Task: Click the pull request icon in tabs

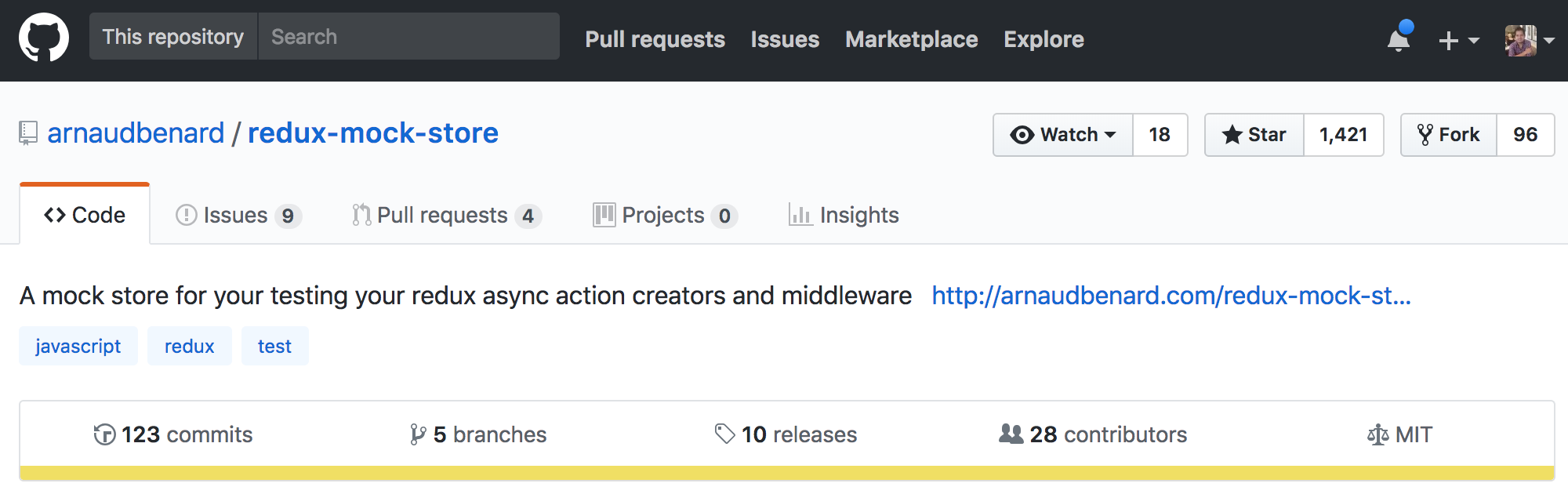Action: point(361,215)
